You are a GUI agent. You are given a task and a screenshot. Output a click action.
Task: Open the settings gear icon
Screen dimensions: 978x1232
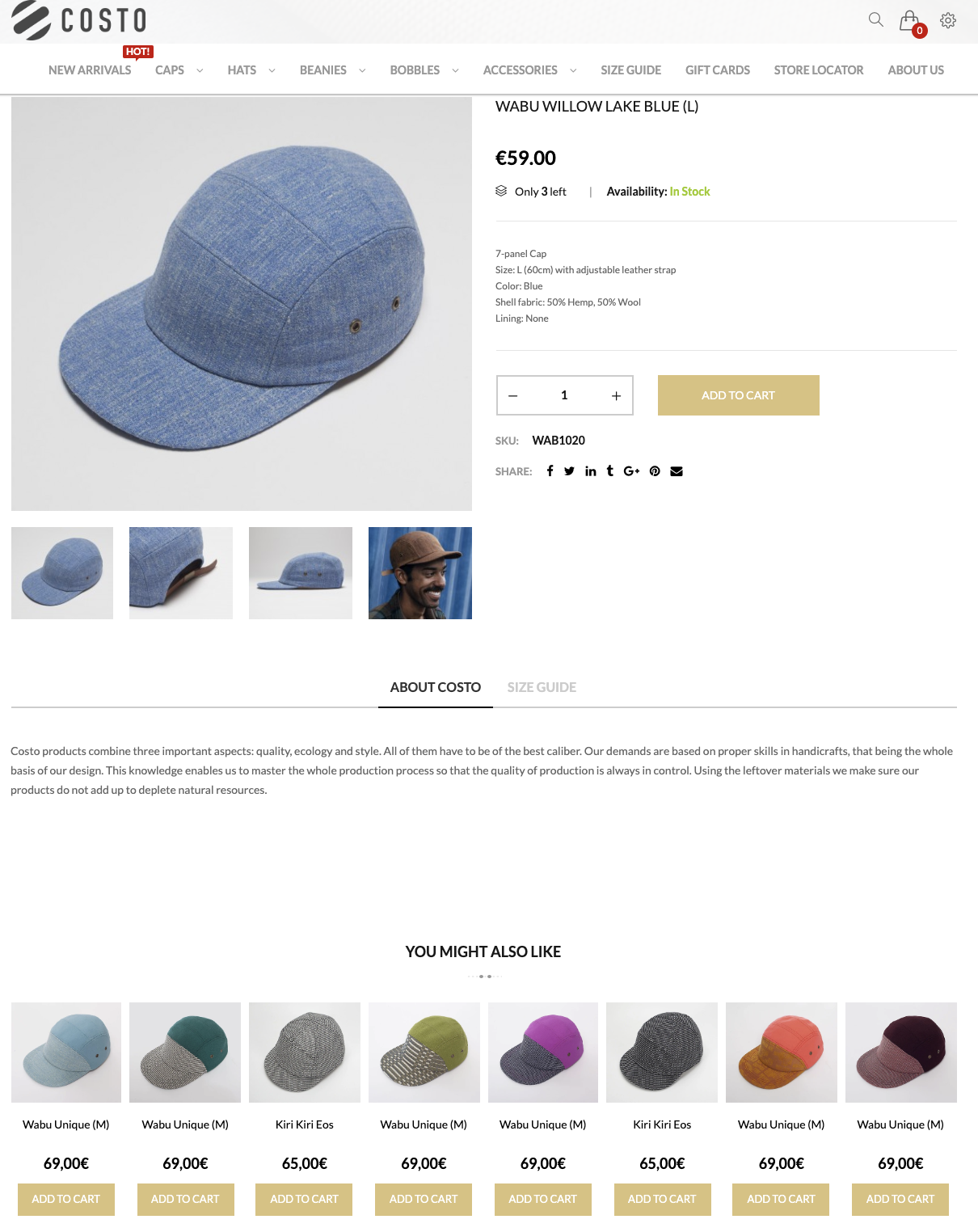coord(948,20)
